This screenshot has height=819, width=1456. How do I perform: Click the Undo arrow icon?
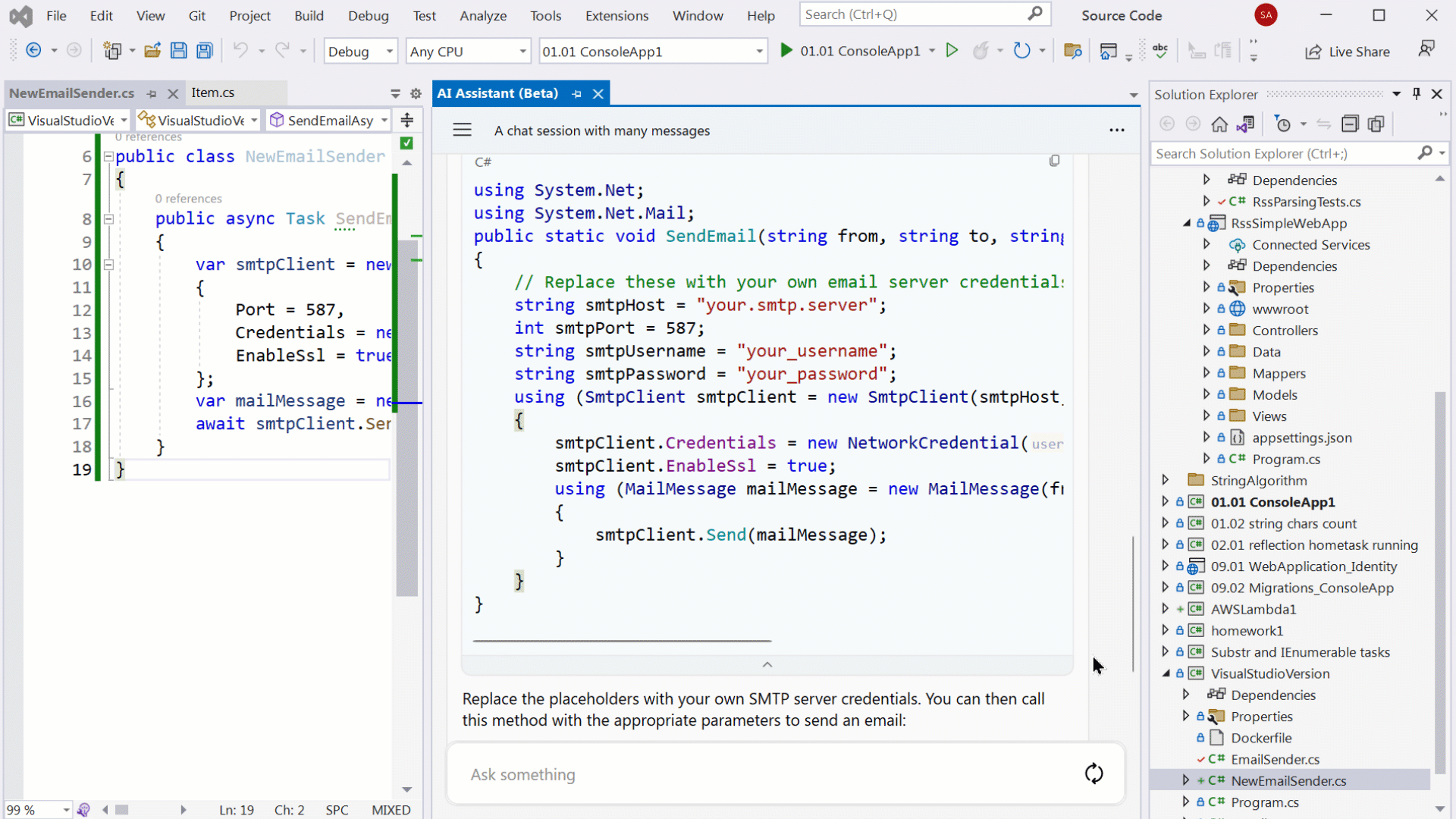click(x=240, y=50)
